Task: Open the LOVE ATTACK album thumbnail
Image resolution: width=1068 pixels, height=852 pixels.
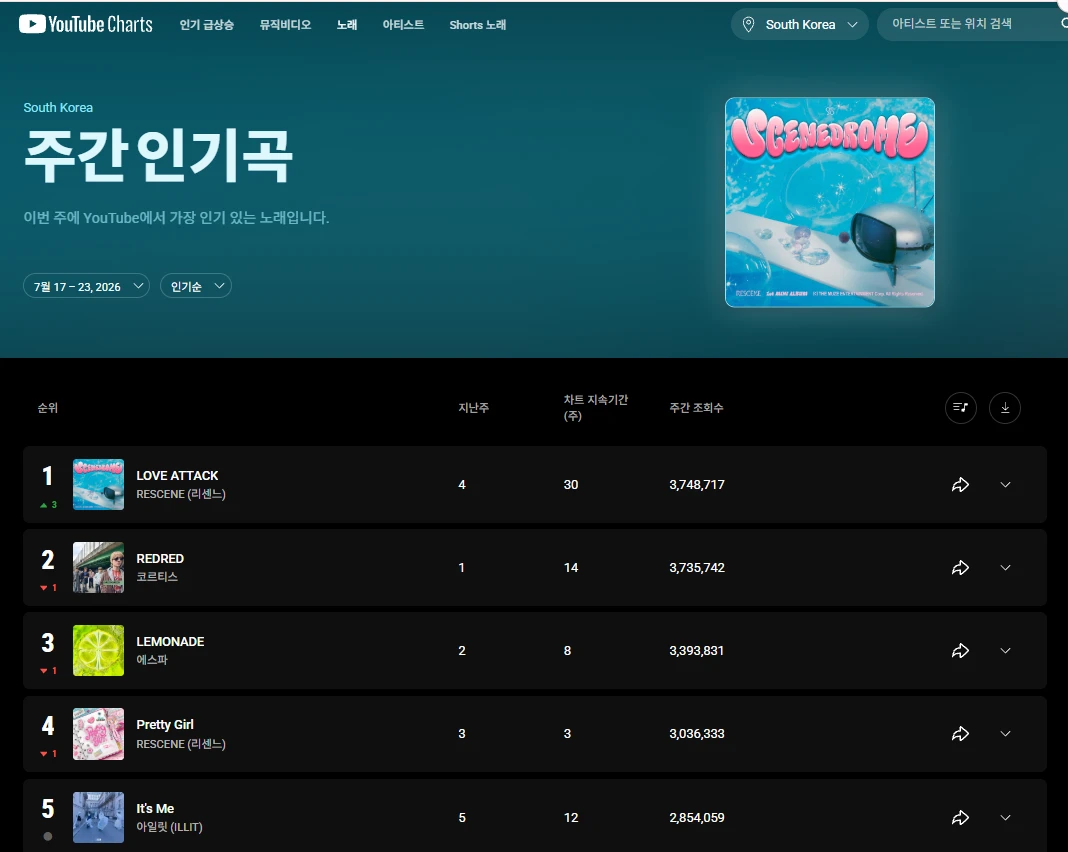Action: 98,484
